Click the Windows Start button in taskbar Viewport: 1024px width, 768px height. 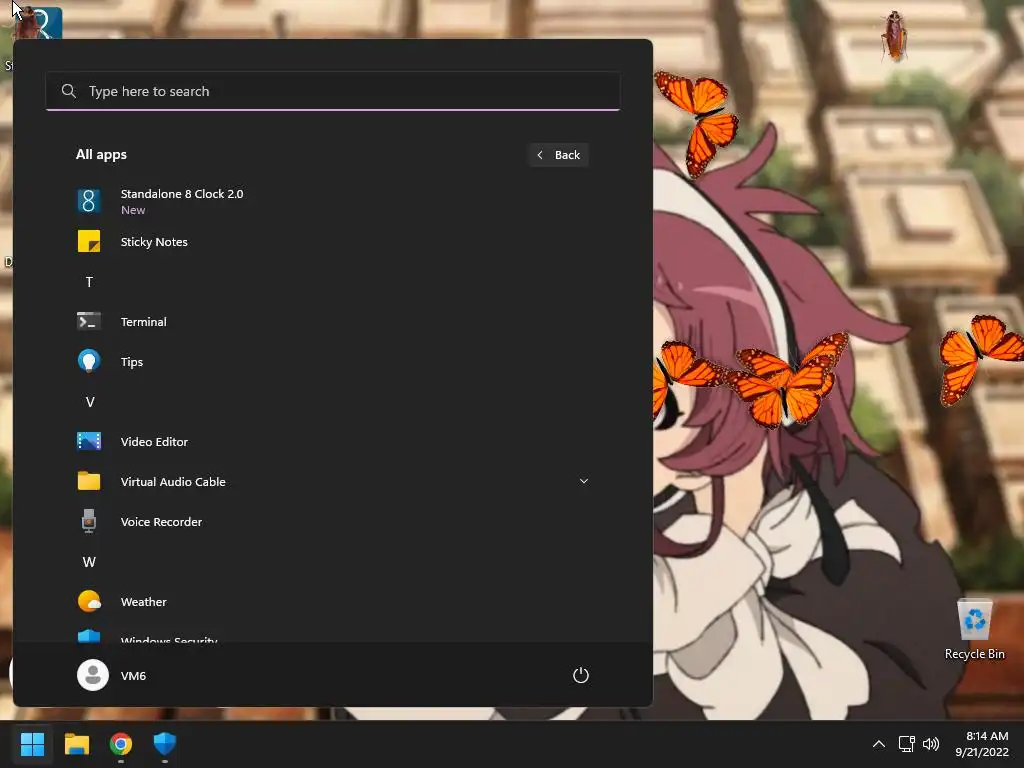point(32,744)
